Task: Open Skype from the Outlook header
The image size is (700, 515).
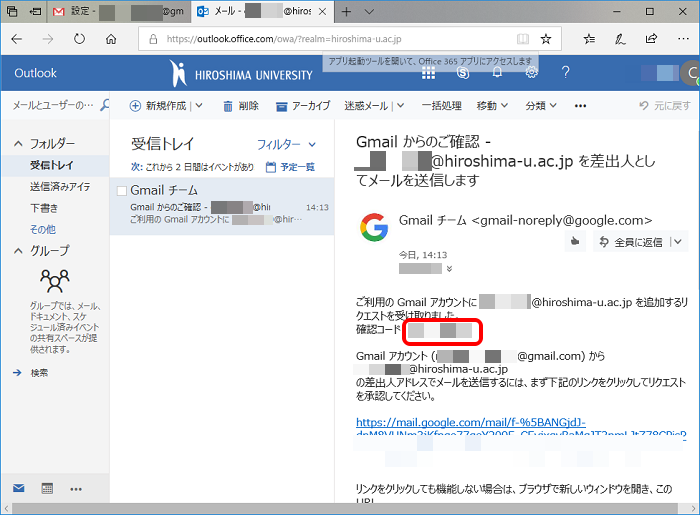Action: 463,73
